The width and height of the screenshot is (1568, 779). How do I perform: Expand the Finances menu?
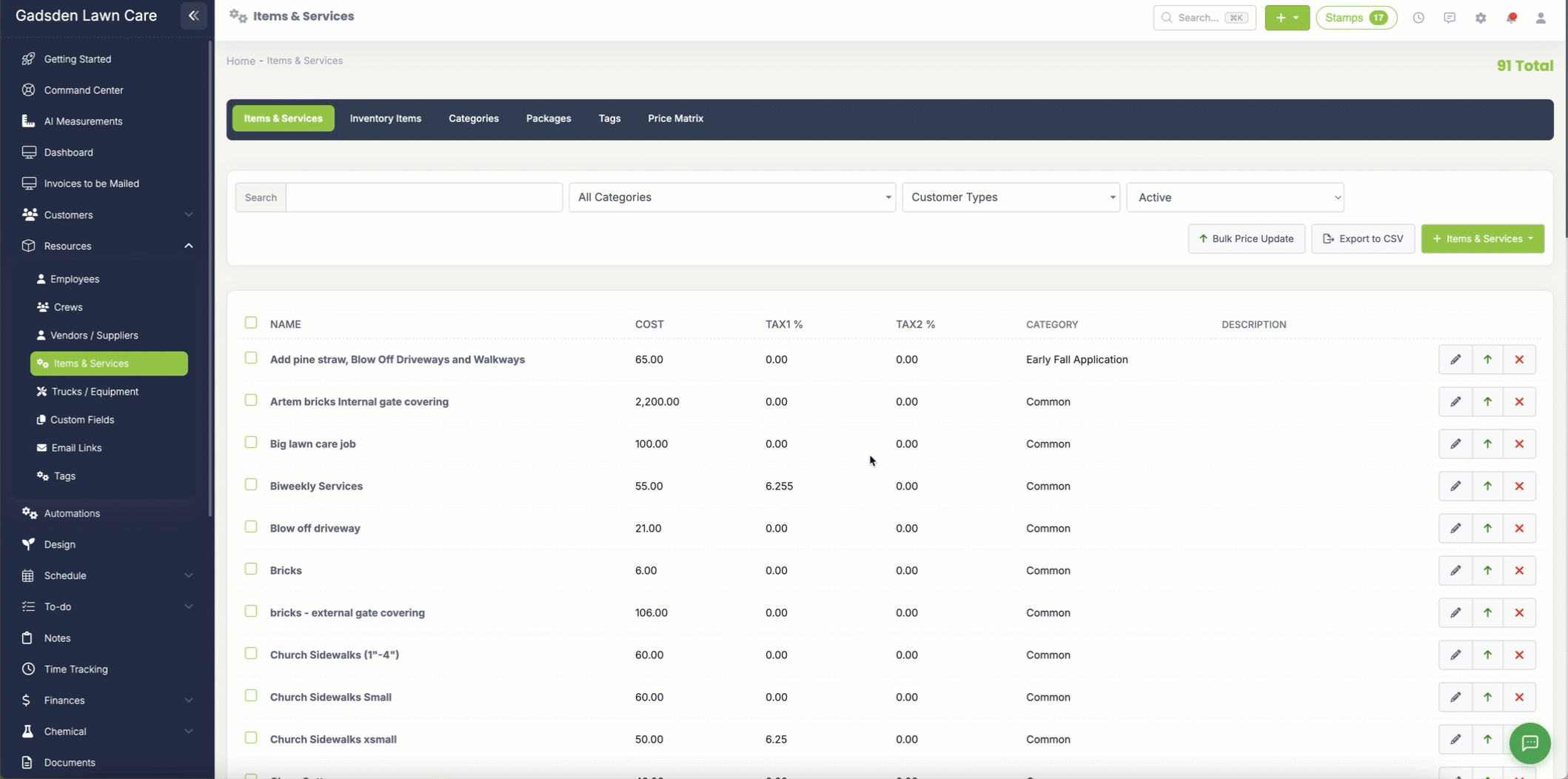(x=107, y=700)
